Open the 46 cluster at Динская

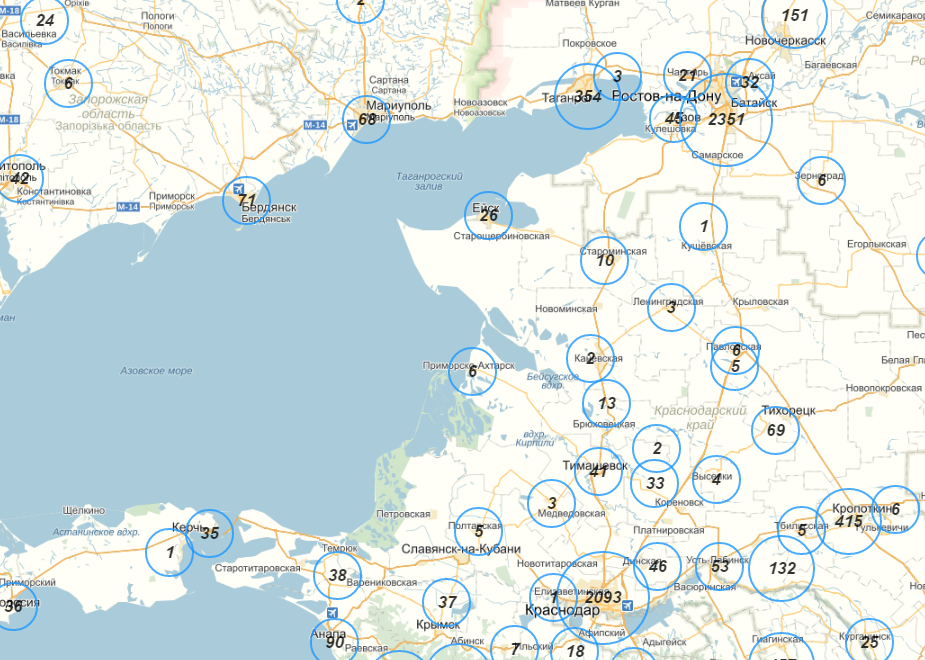(657, 566)
